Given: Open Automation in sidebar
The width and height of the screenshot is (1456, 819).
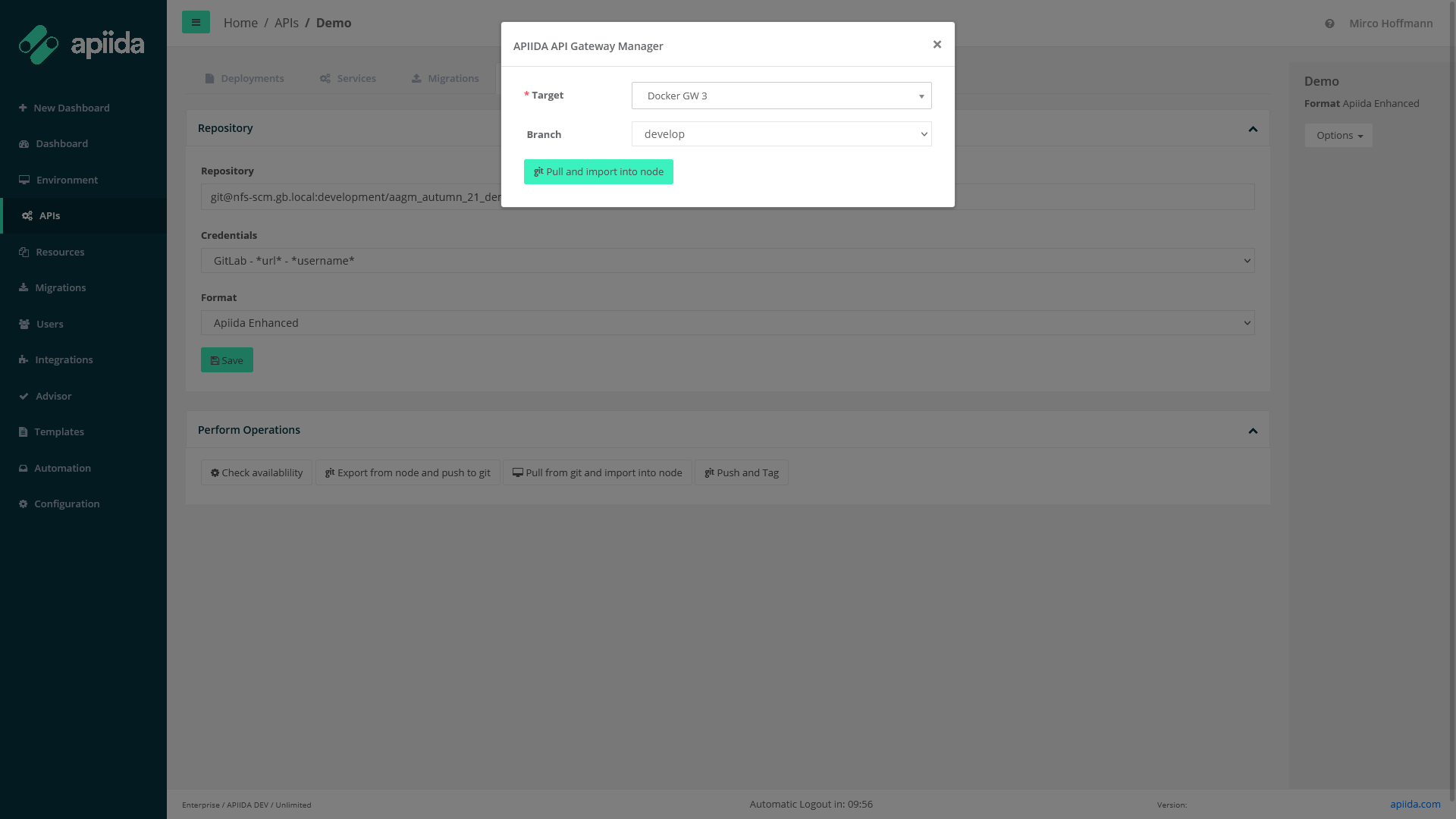Looking at the screenshot, I should 83,468.
